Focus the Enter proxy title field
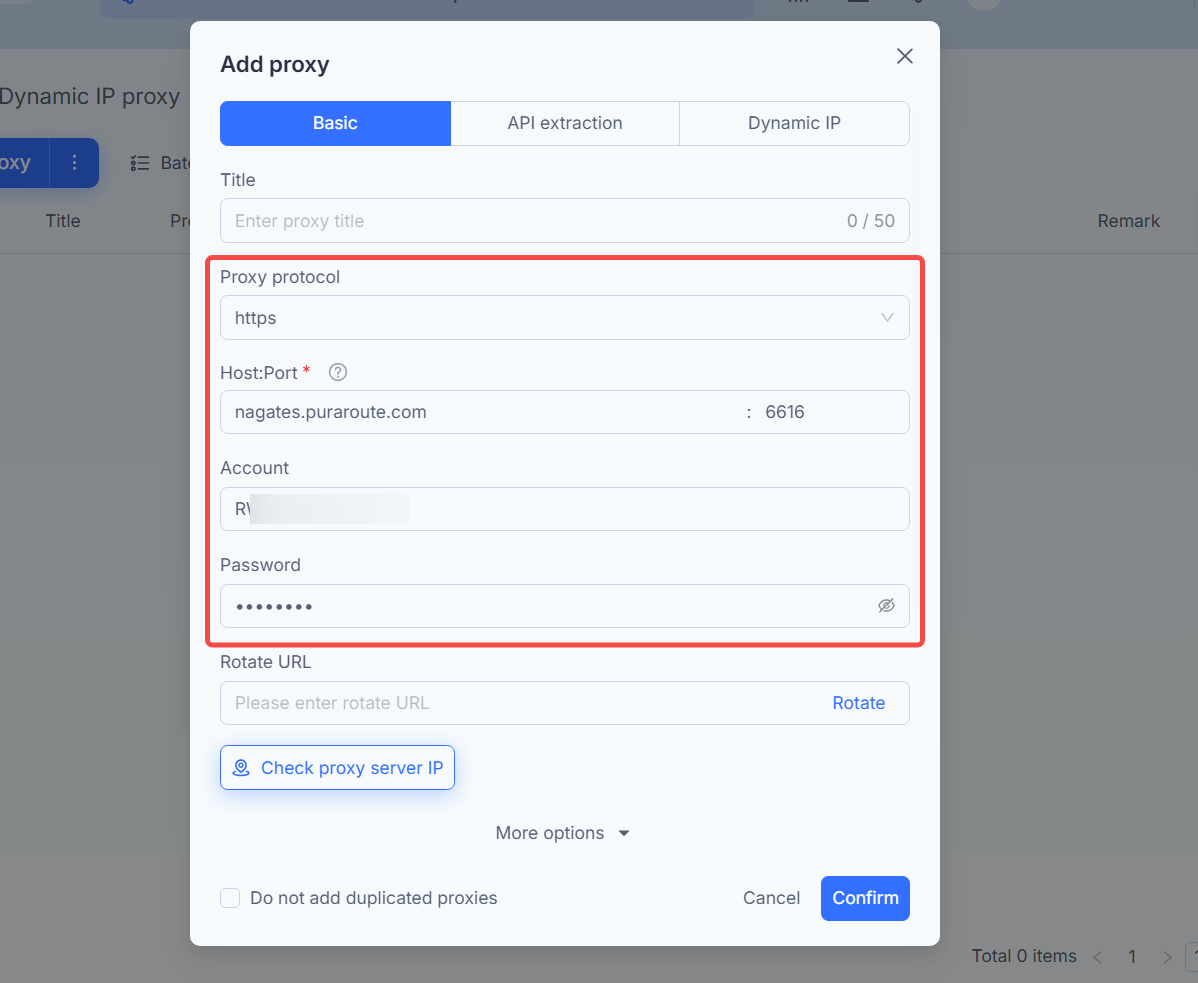 565,221
